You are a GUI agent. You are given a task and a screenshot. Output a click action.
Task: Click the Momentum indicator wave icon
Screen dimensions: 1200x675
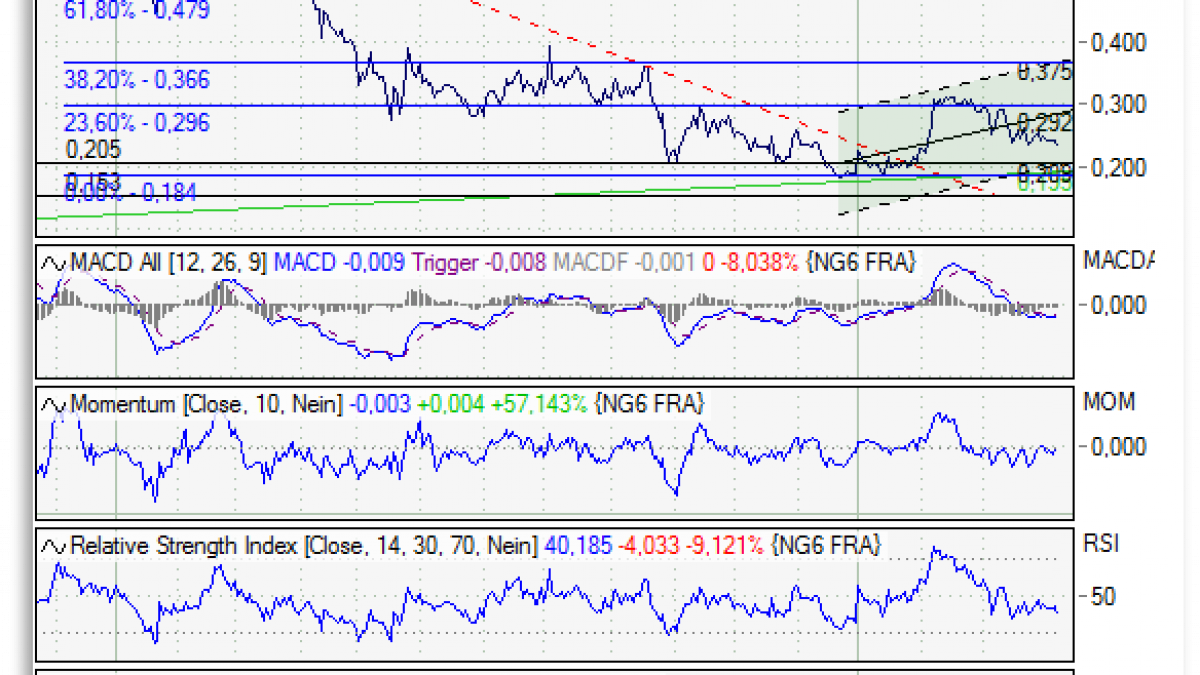point(53,405)
